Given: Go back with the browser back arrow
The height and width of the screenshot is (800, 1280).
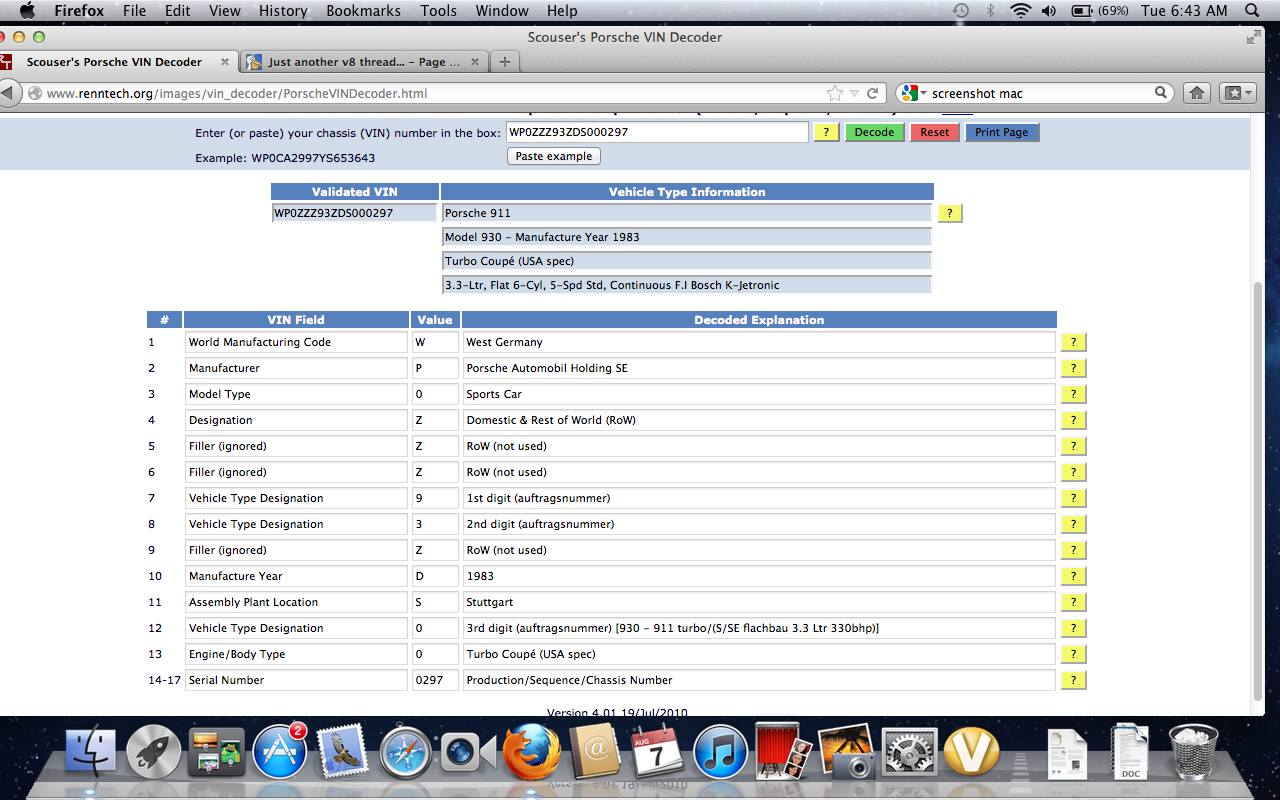Looking at the screenshot, I should [9, 93].
